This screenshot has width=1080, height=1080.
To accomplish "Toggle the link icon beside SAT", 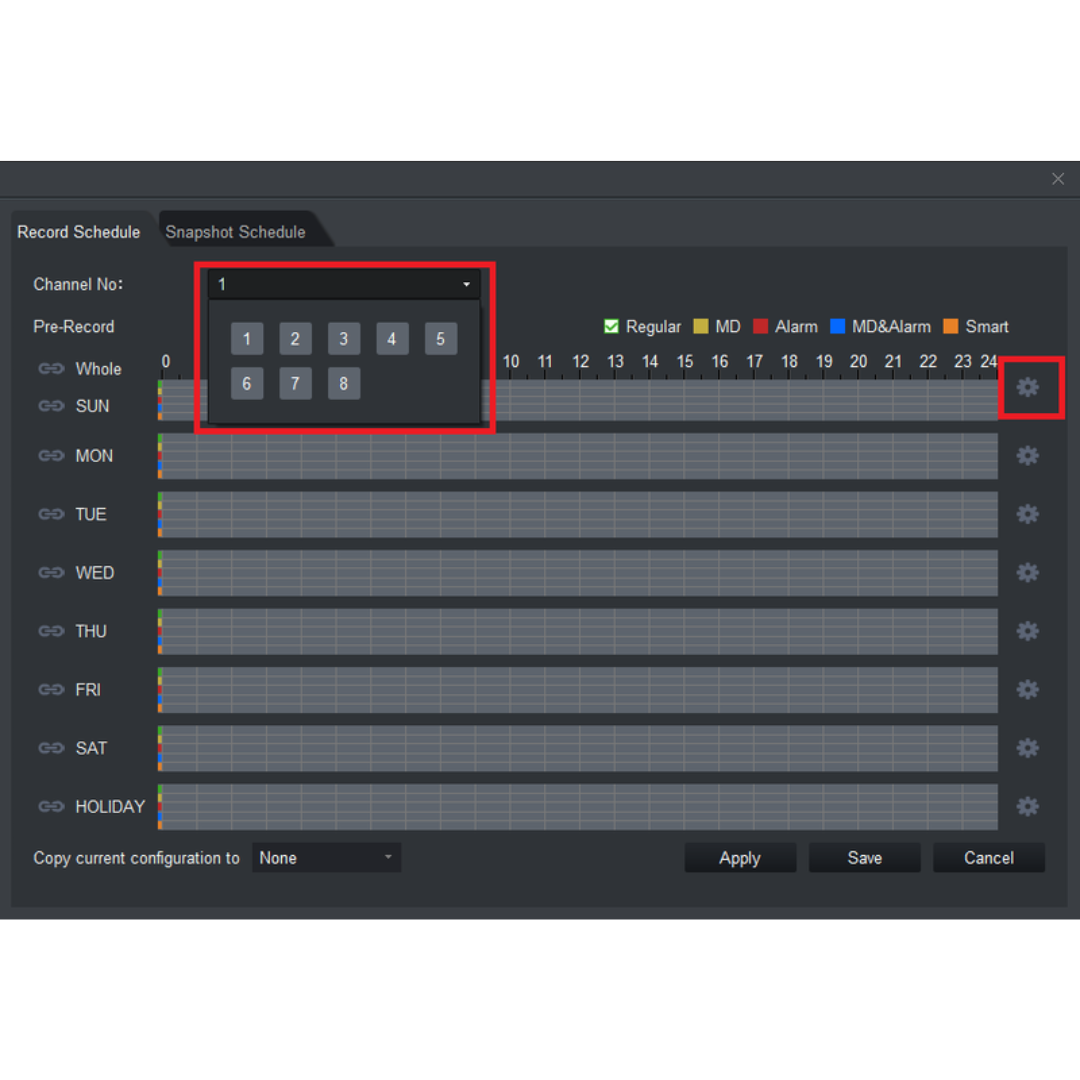I will pyautogui.click(x=51, y=749).
